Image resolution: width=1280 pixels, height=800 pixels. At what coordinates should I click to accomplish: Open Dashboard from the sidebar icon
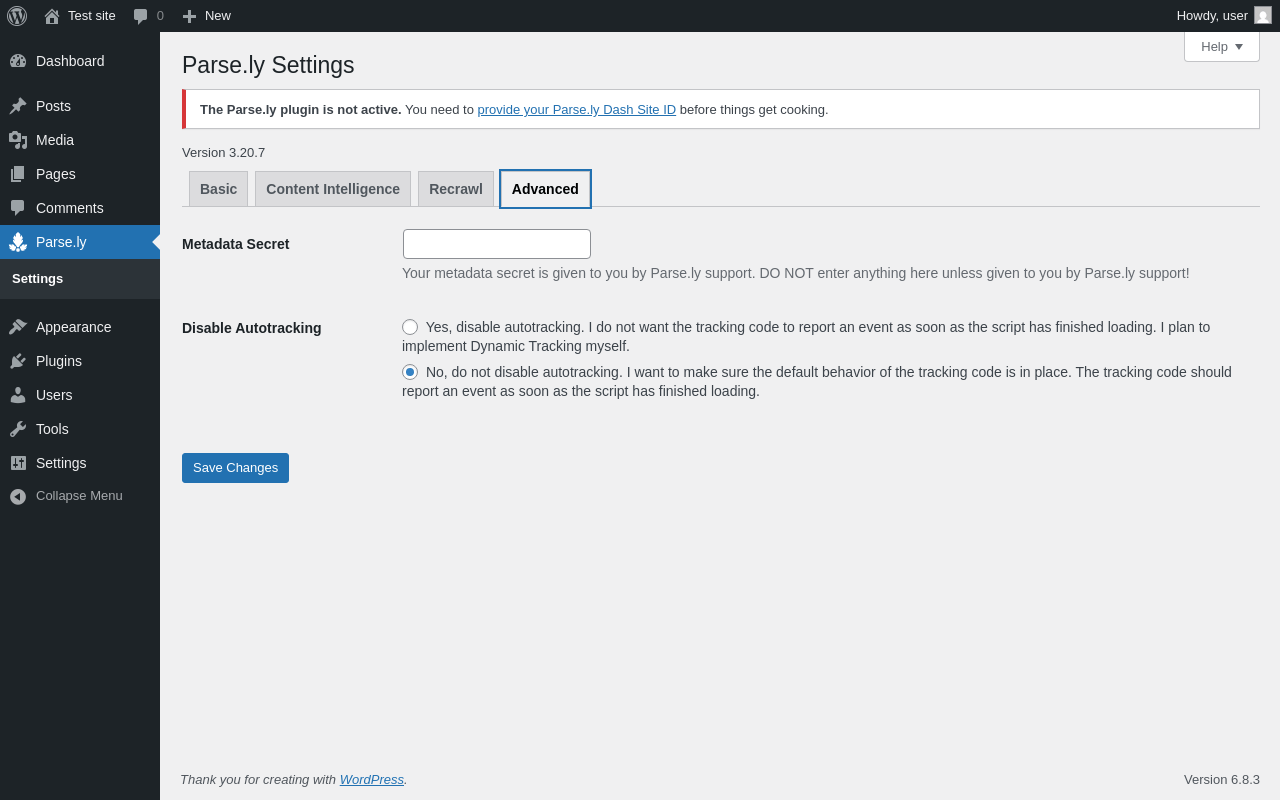(x=18, y=61)
